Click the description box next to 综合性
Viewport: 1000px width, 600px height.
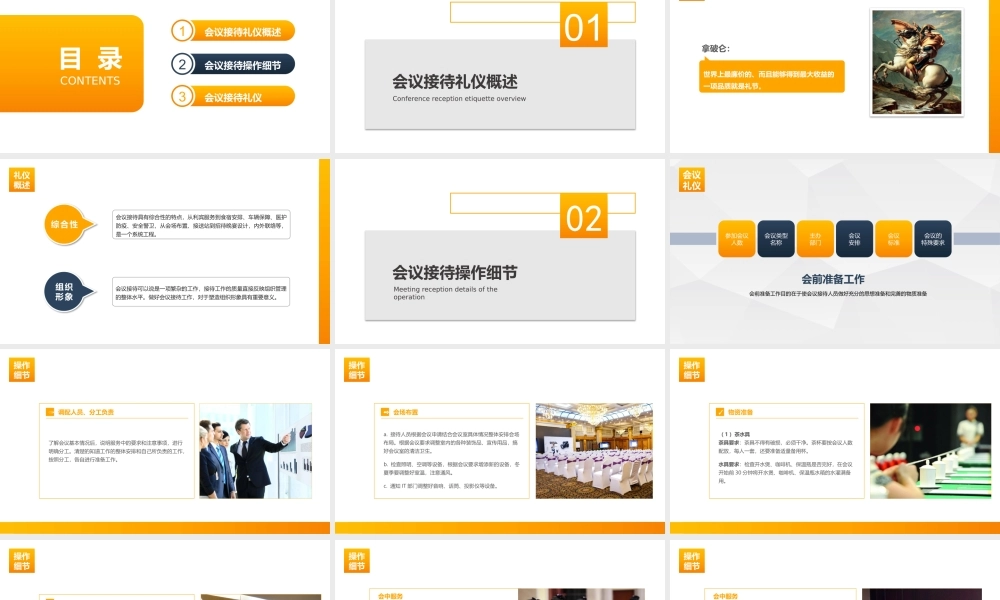[x=201, y=224]
